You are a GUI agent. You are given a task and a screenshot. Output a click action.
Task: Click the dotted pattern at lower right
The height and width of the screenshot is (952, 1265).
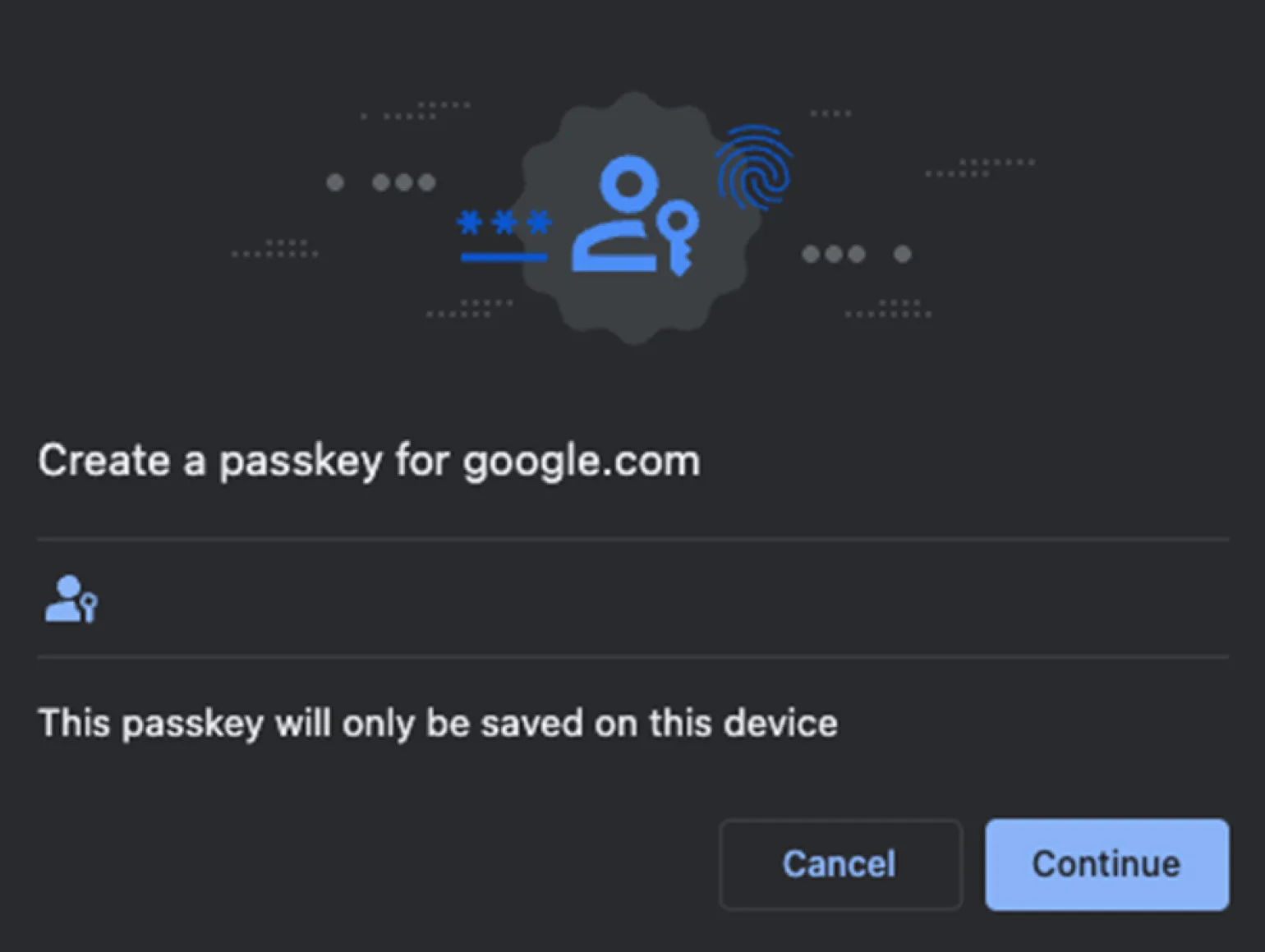click(x=889, y=310)
